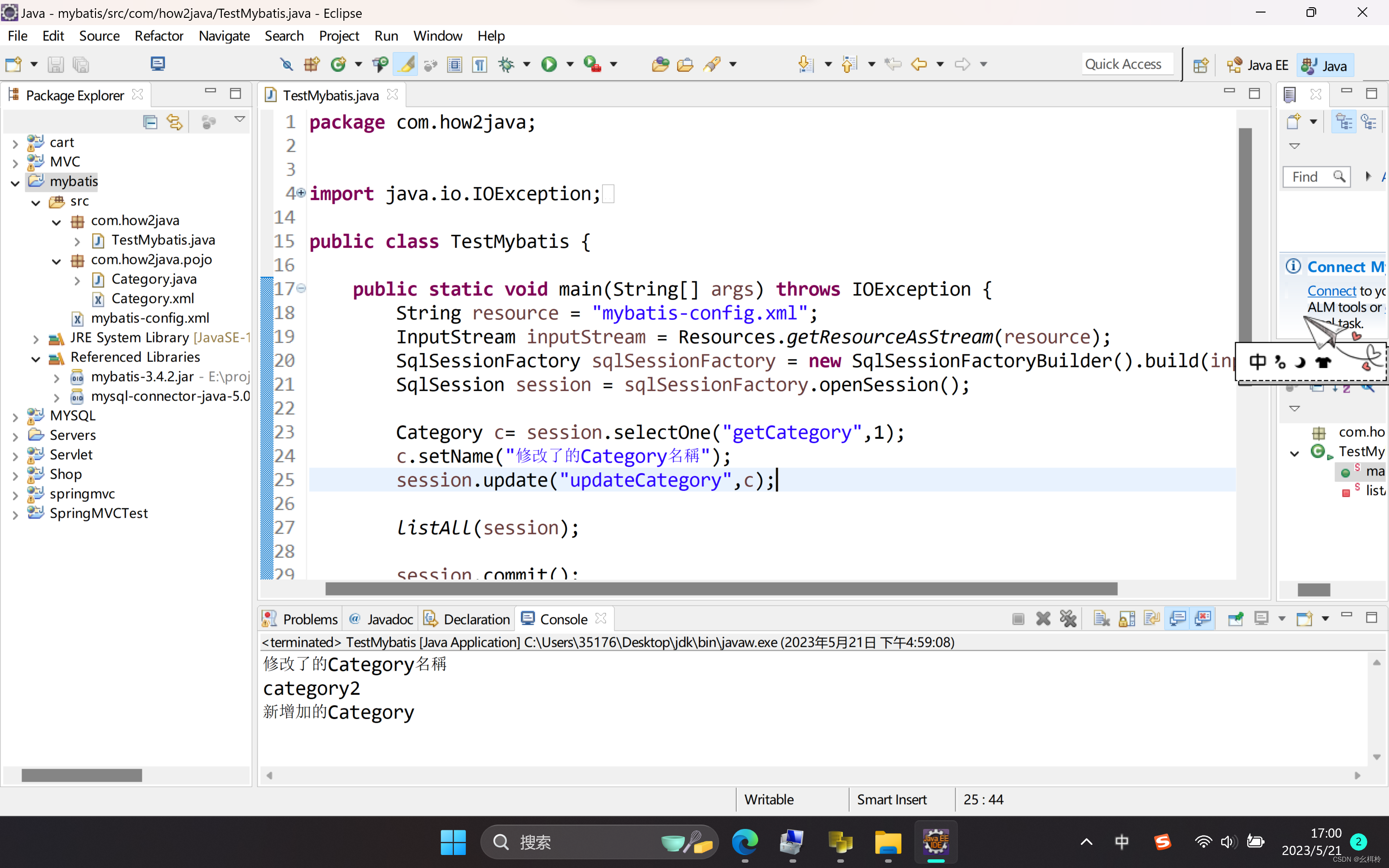Toggle Mark Occurrences highlighter
Image resolution: width=1389 pixels, height=868 pixels.
tap(406, 64)
